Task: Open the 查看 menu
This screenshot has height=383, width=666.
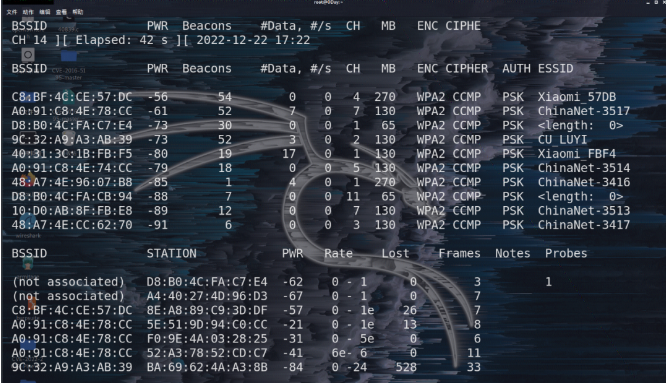Action: click(x=61, y=12)
